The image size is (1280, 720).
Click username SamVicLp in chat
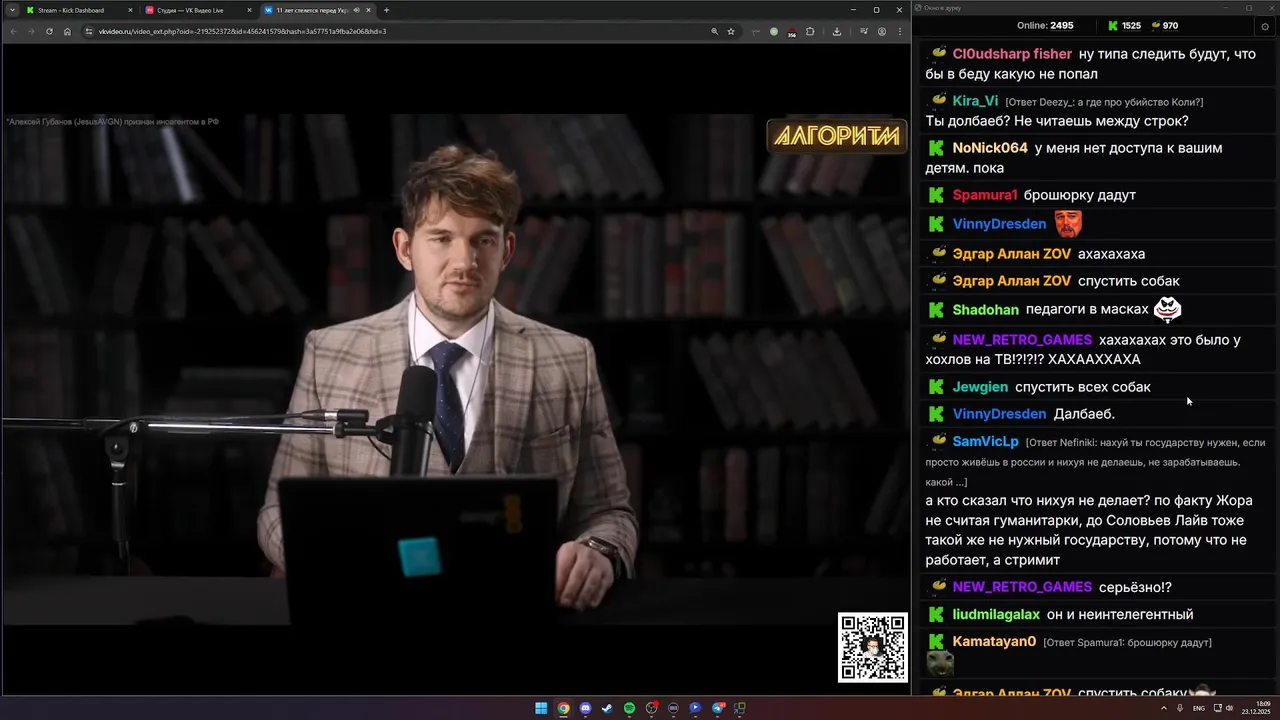pyautogui.click(x=986, y=441)
